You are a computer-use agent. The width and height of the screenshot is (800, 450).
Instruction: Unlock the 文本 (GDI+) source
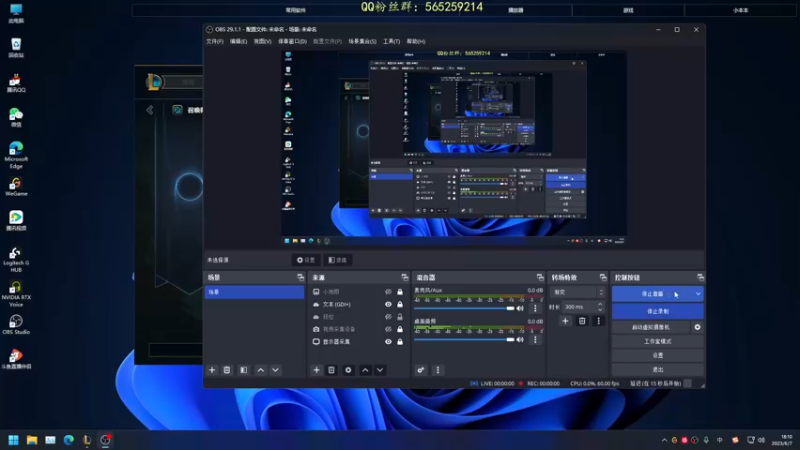(400, 304)
